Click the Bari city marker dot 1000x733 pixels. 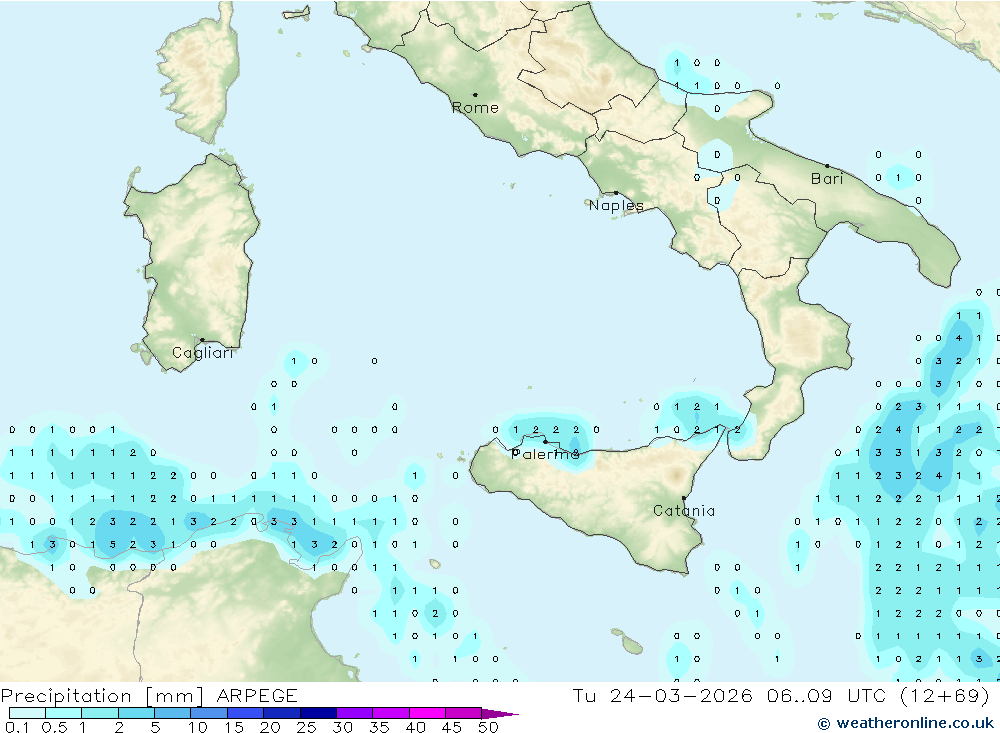point(828,166)
